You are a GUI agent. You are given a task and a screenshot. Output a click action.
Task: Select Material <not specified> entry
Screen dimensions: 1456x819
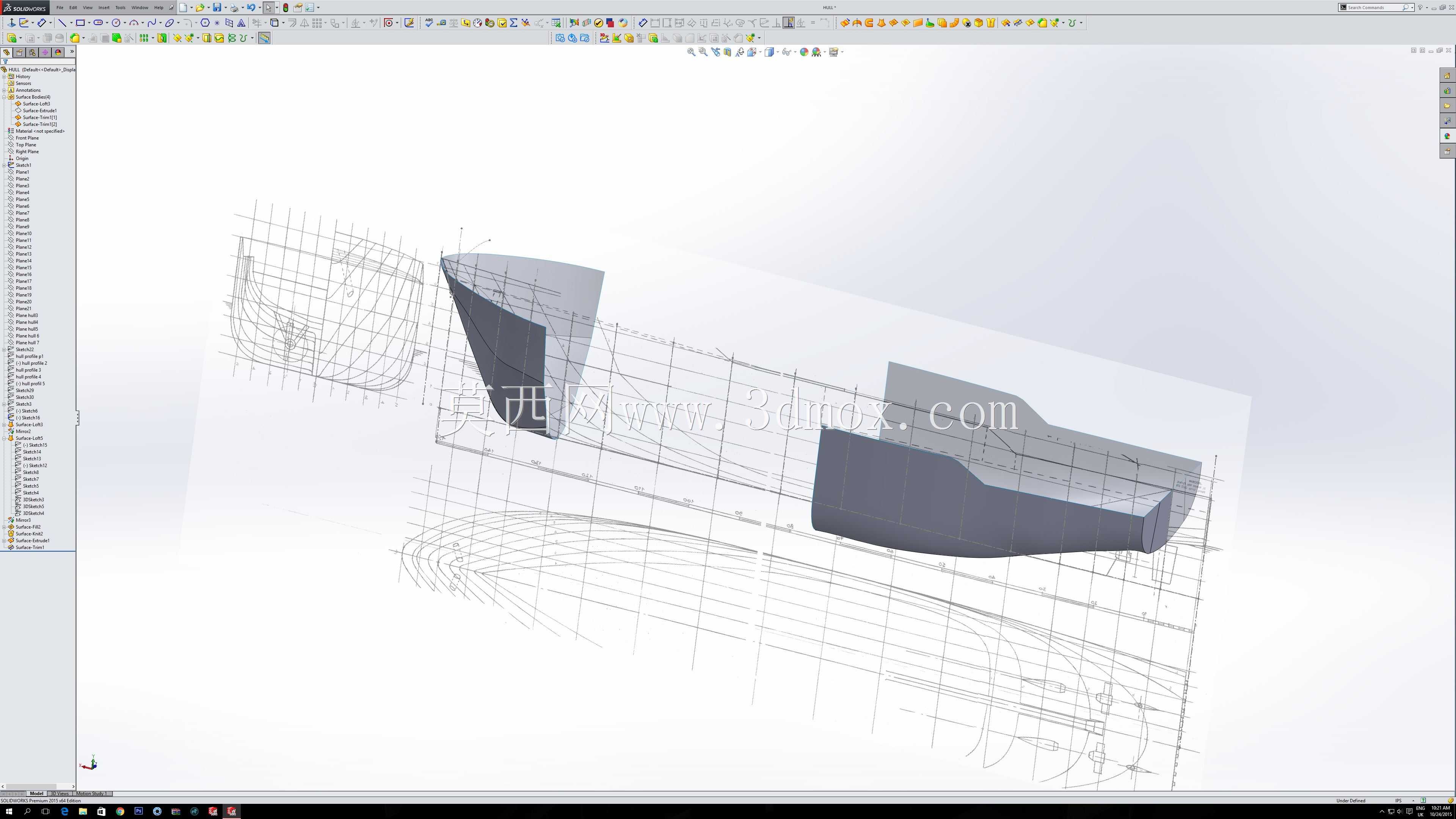[x=39, y=131]
